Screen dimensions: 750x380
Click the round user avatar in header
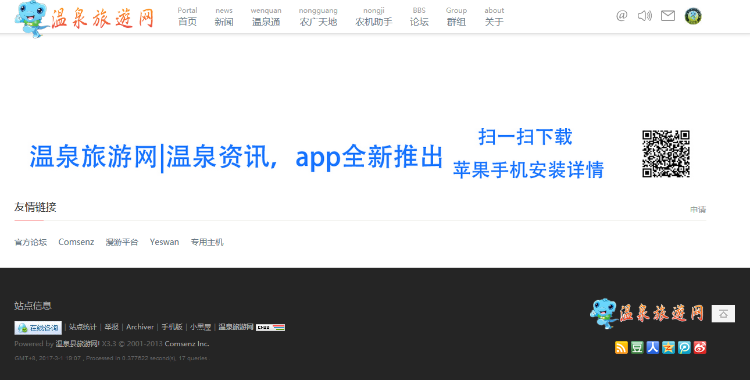tap(693, 16)
